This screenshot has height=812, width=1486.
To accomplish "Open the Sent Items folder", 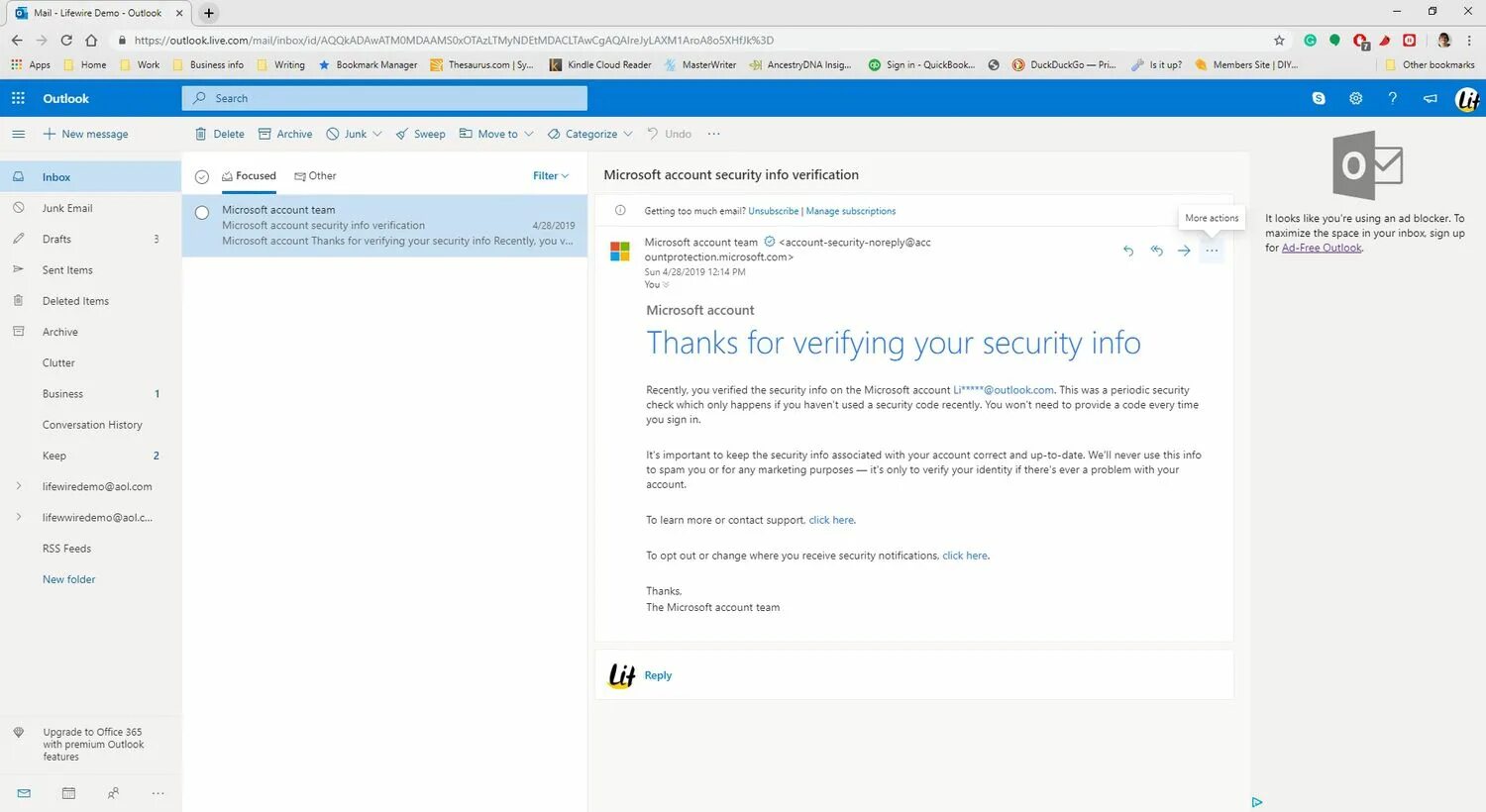I will click(x=90, y=269).
